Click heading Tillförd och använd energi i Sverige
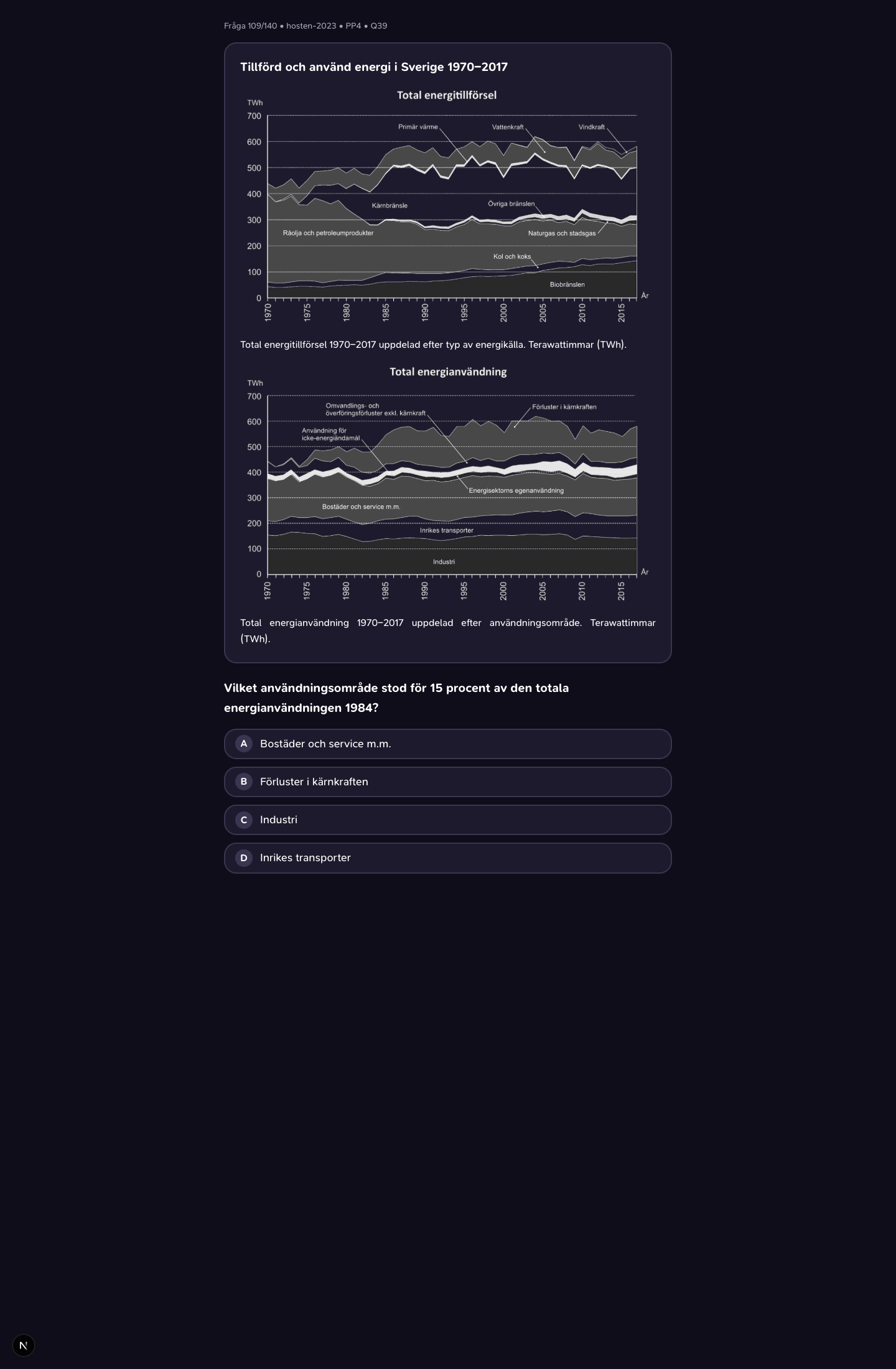The height and width of the screenshot is (1369, 896). click(374, 67)
